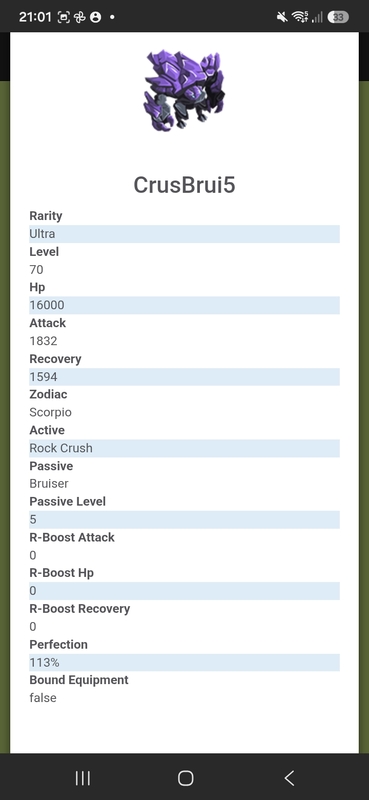This screenshot has width=369, height=800.
Task: Tap the account notification icon in status bar
Action: 95,17
